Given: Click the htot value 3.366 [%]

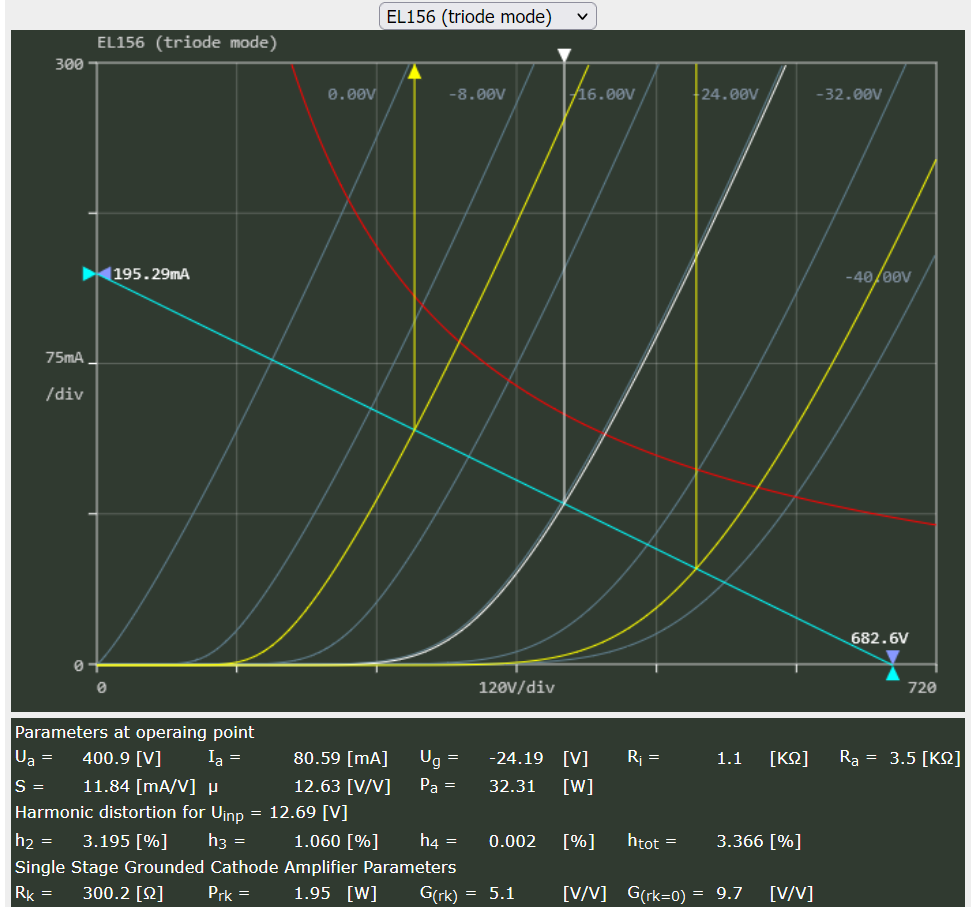Looking at the screenshot, I should (758, 841).
